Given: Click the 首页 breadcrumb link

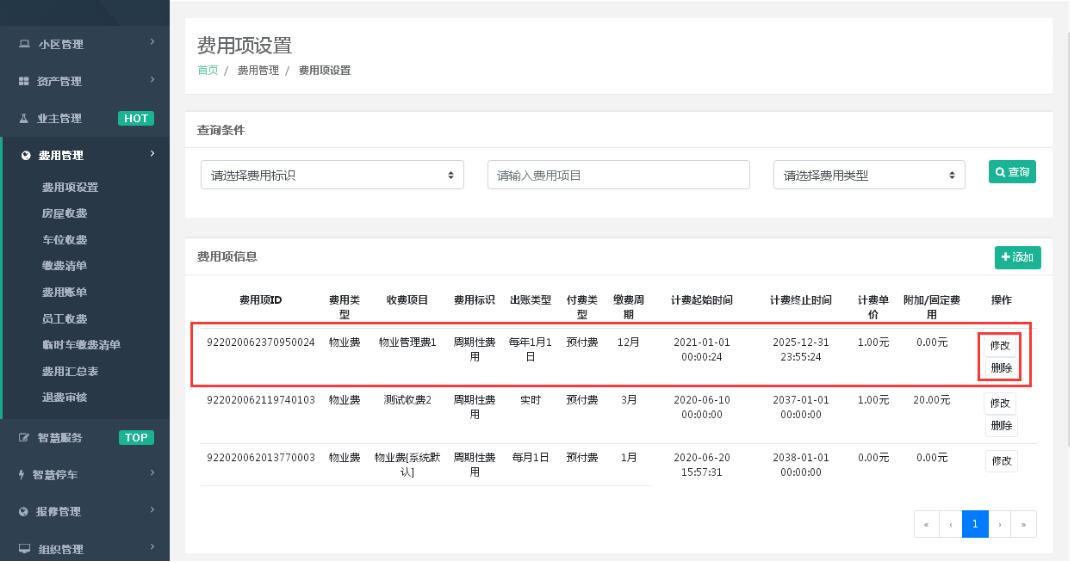Looking at the screenshot, I should pyautogui.click(x=206, y=70).
